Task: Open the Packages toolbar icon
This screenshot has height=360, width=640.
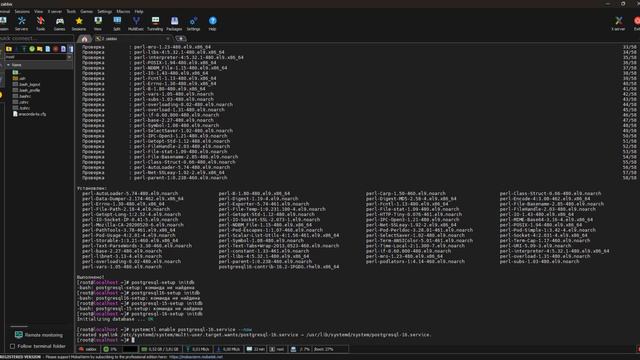Action: coord(174,24)
